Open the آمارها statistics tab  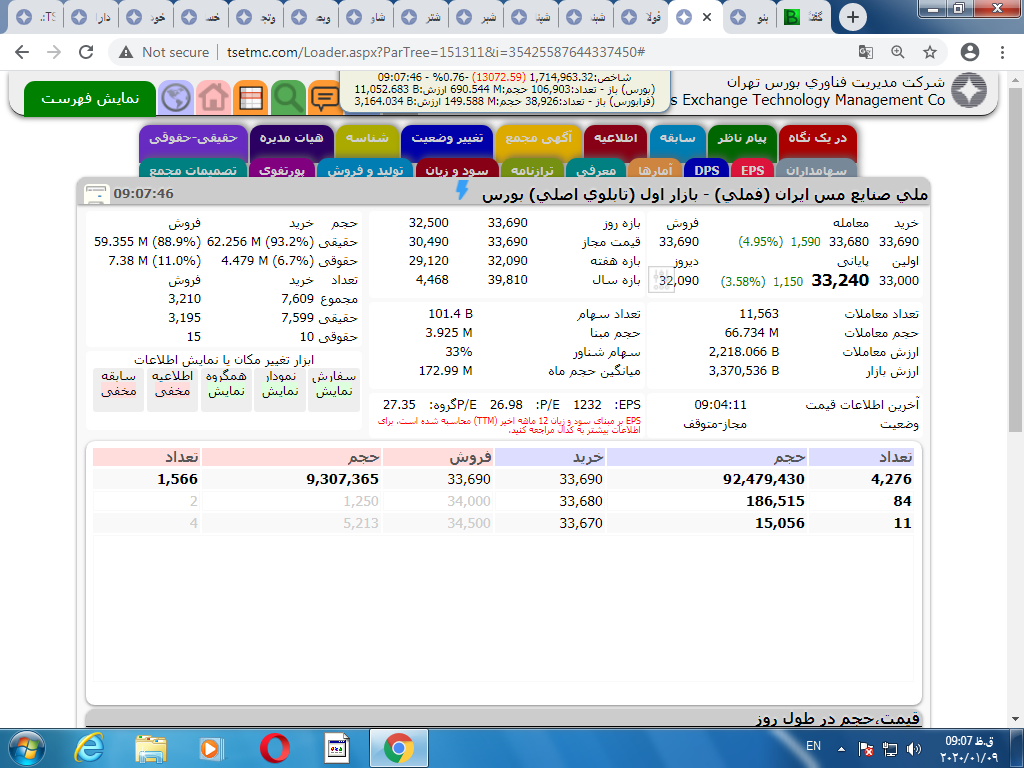coord(655,169)
